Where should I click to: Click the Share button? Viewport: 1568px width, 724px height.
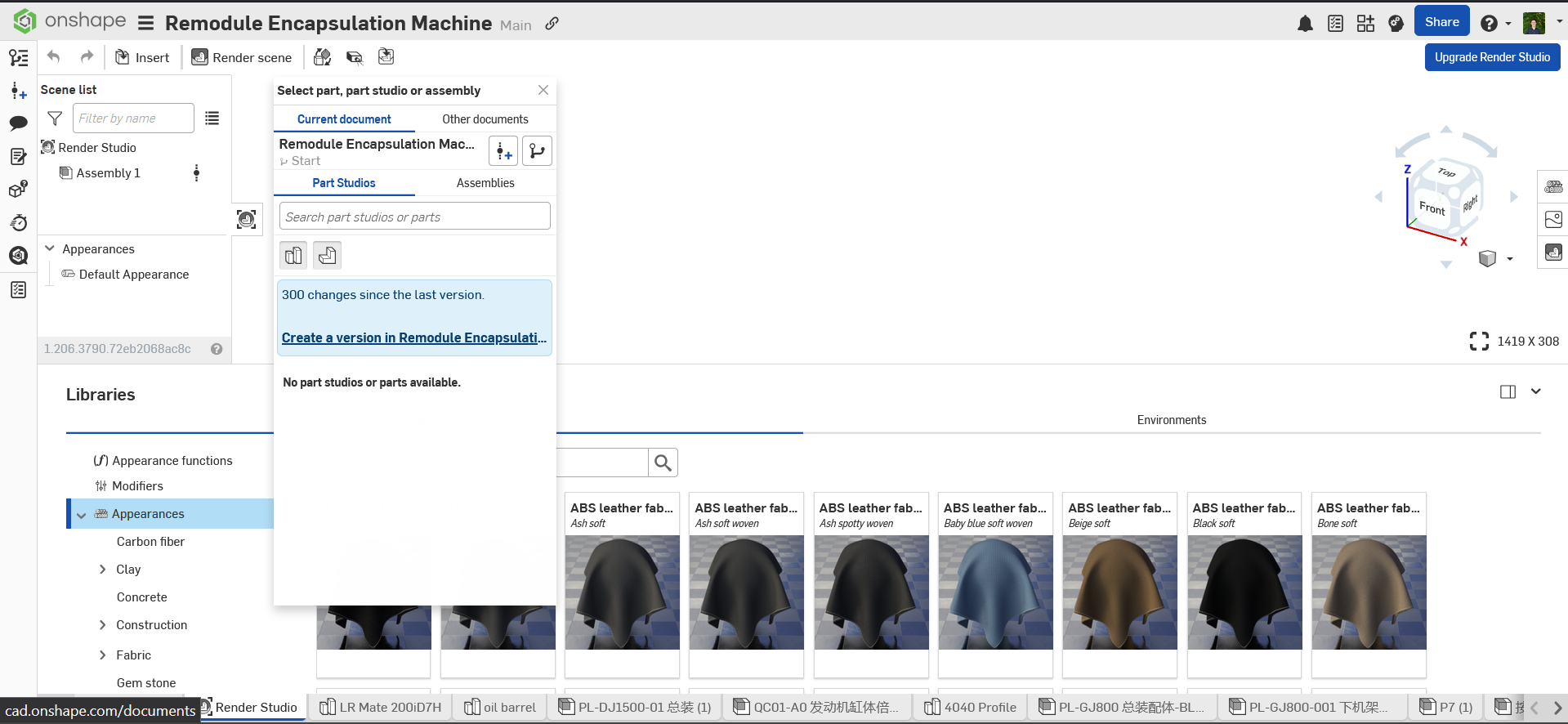pos(1442,22)
